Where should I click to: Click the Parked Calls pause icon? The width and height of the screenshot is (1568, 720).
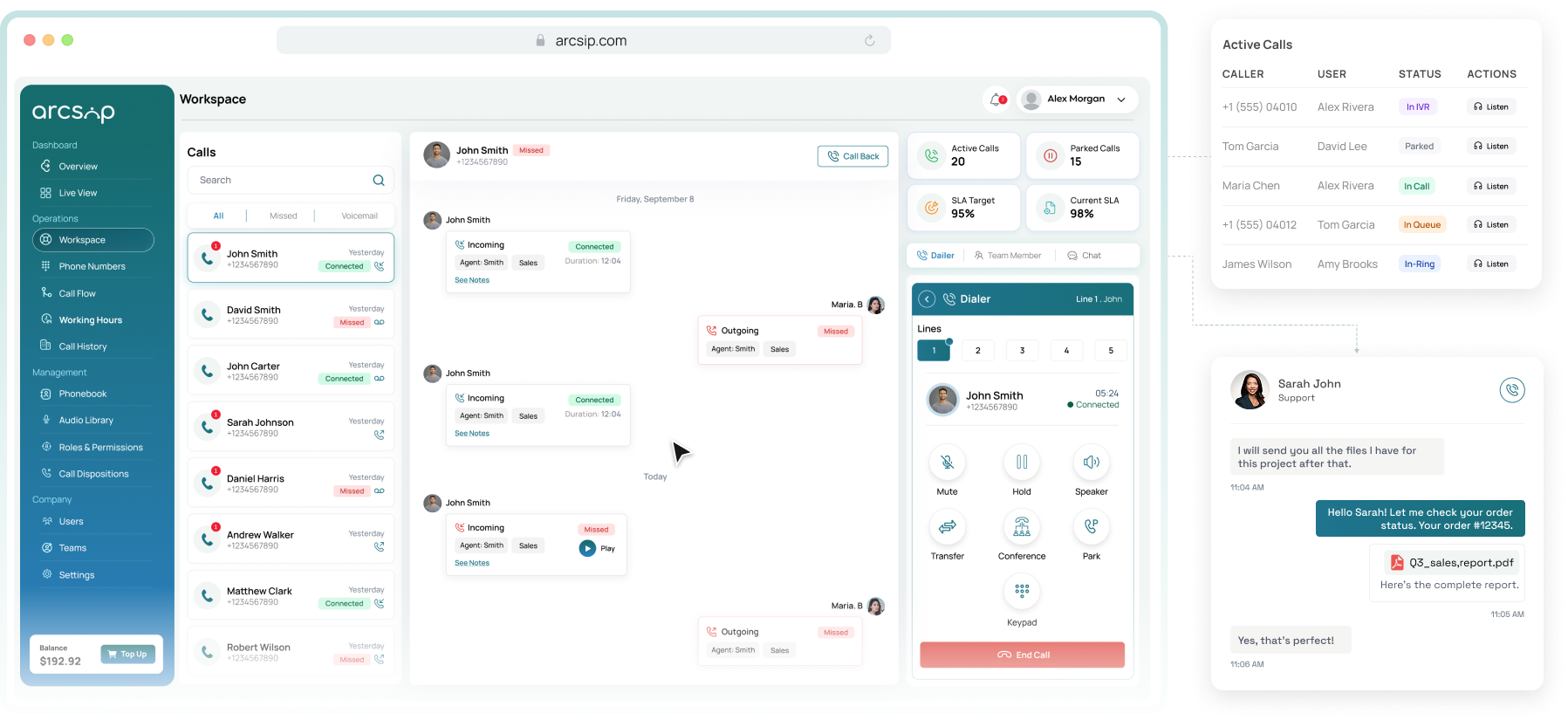coord(1051,155)
